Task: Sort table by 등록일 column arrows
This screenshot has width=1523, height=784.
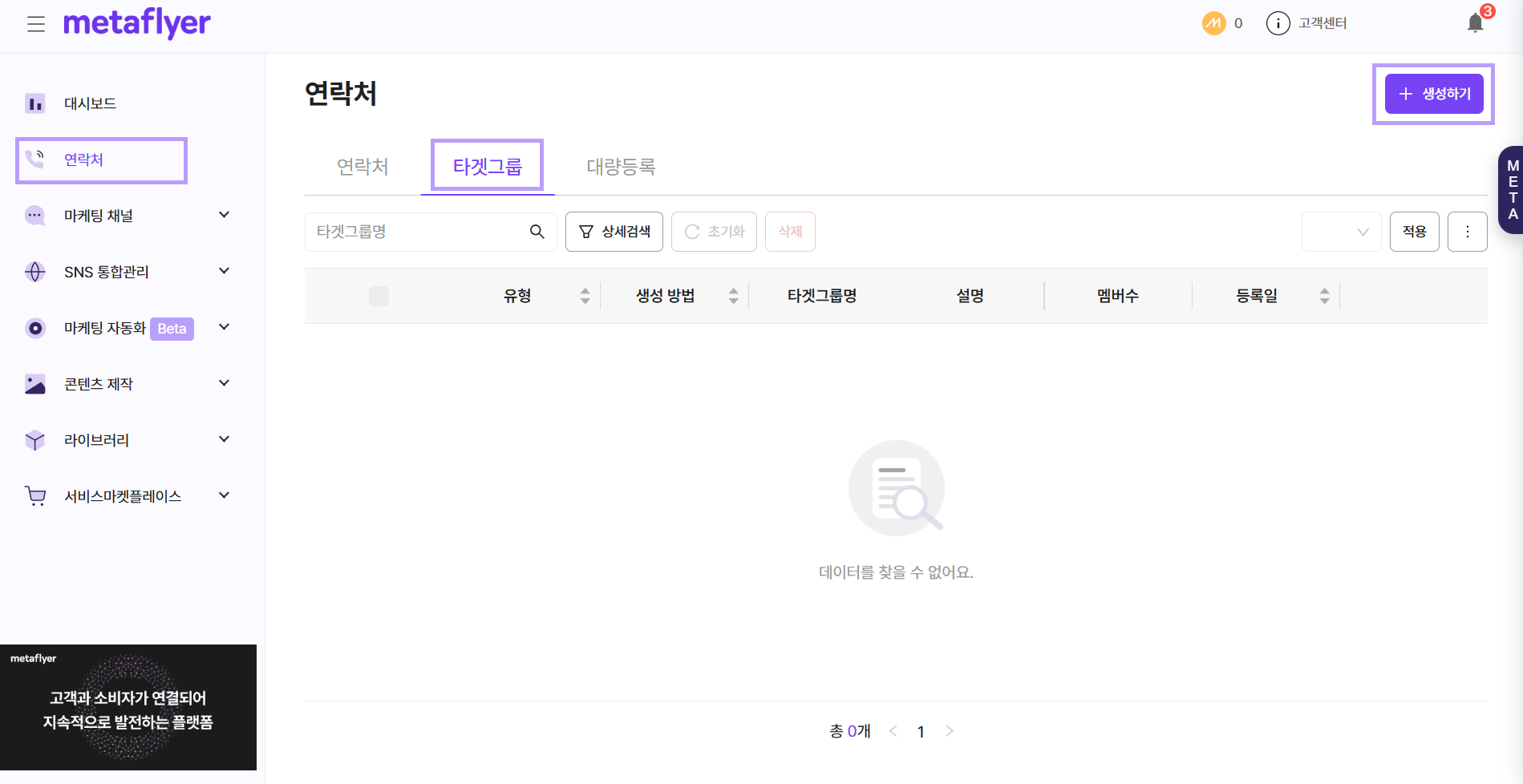Action: pos(1324,296)
